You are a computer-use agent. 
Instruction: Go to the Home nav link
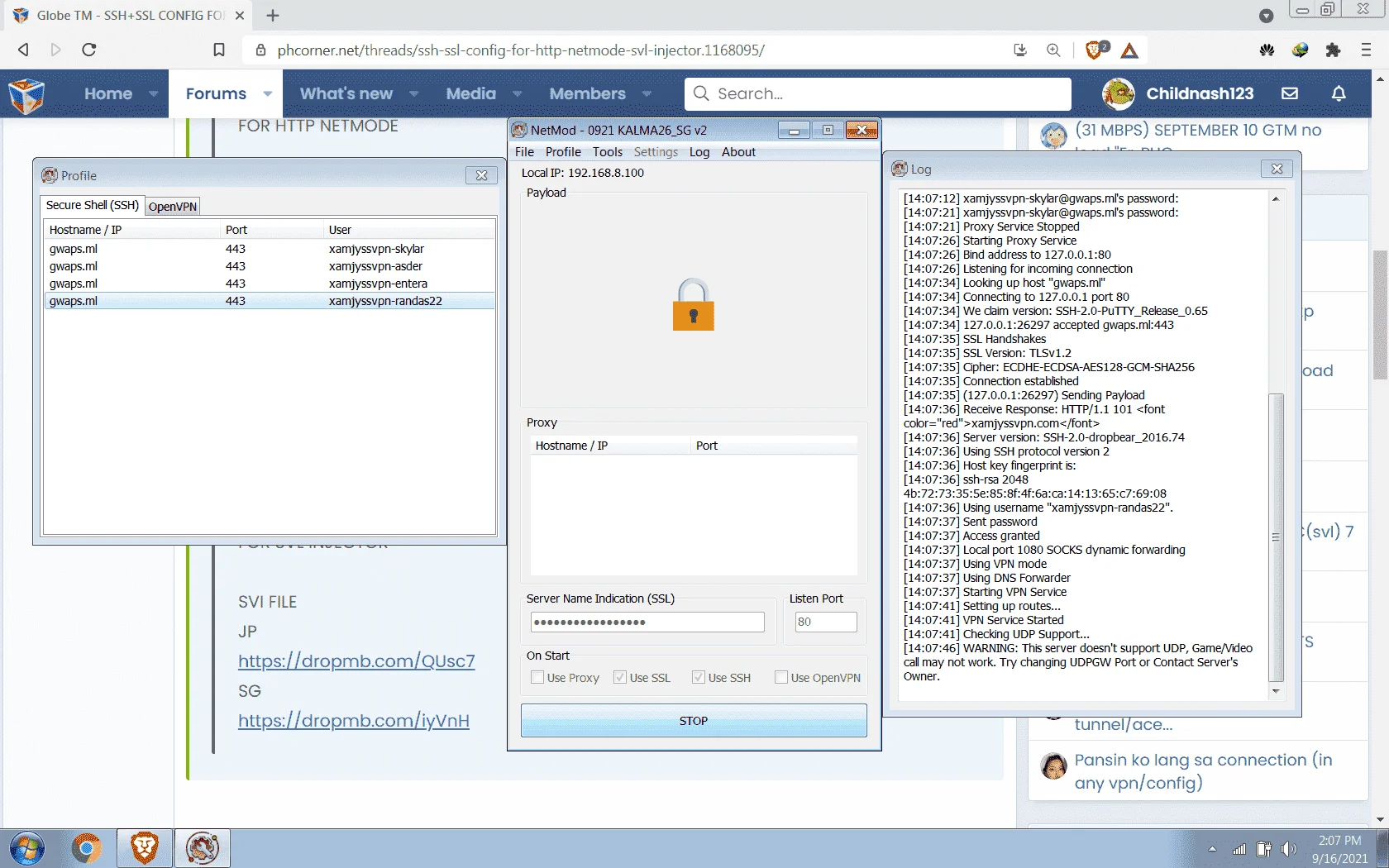108,94
